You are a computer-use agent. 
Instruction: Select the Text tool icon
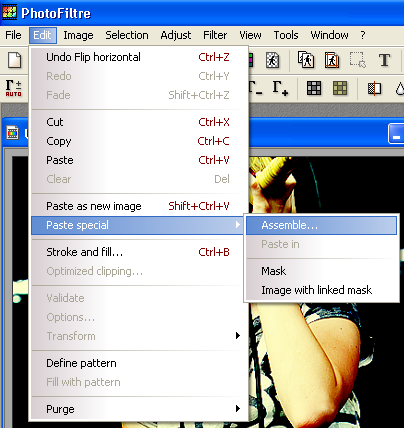[384, 60]
